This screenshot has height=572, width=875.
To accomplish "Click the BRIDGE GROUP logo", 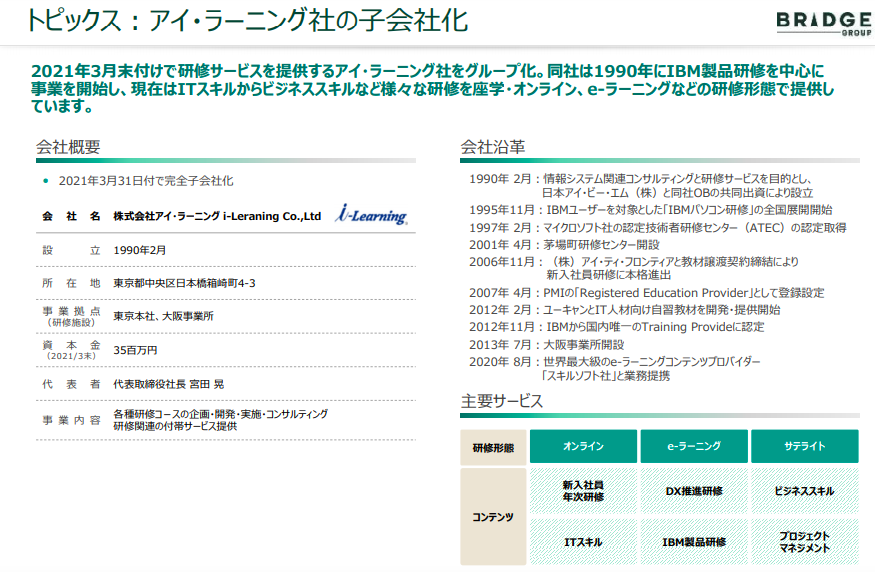I will [824, 23].
